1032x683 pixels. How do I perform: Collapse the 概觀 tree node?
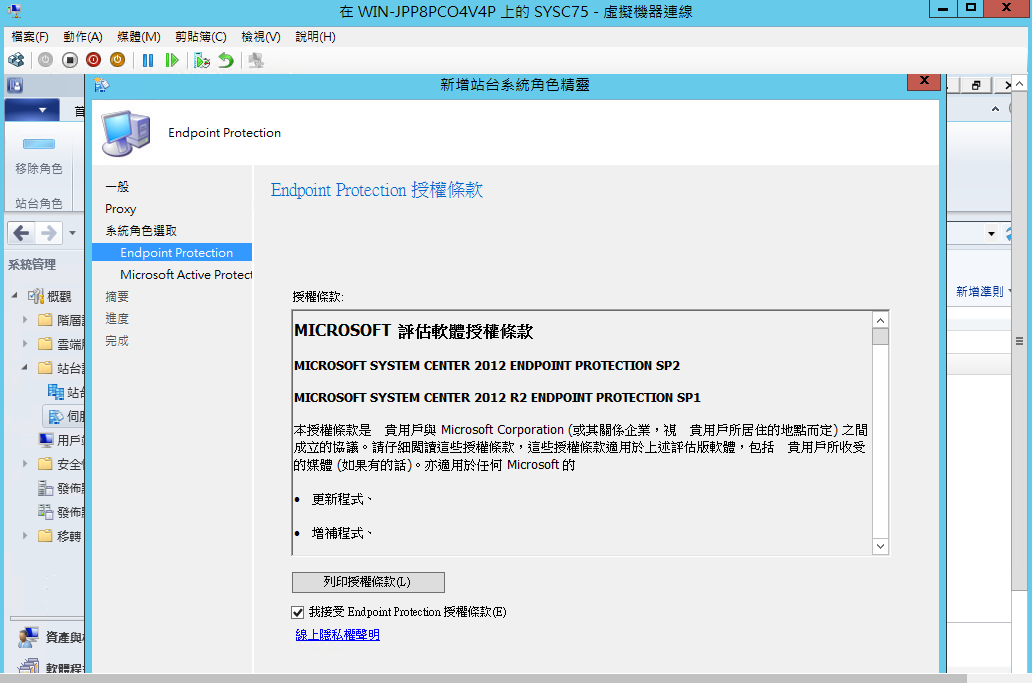[x=14, y=296]
